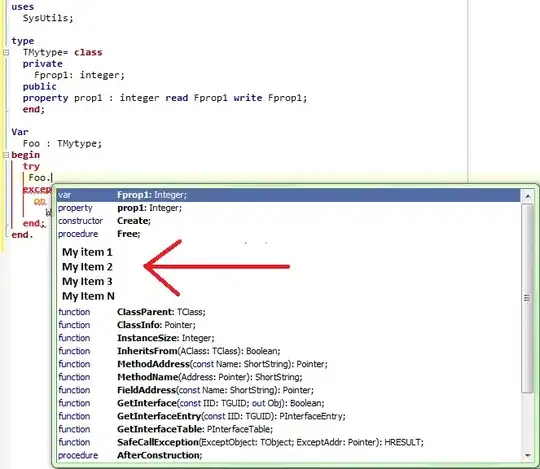Screen dimensions: 540x469
Task: Select ClassParent function in list
Action: point(288,312)
